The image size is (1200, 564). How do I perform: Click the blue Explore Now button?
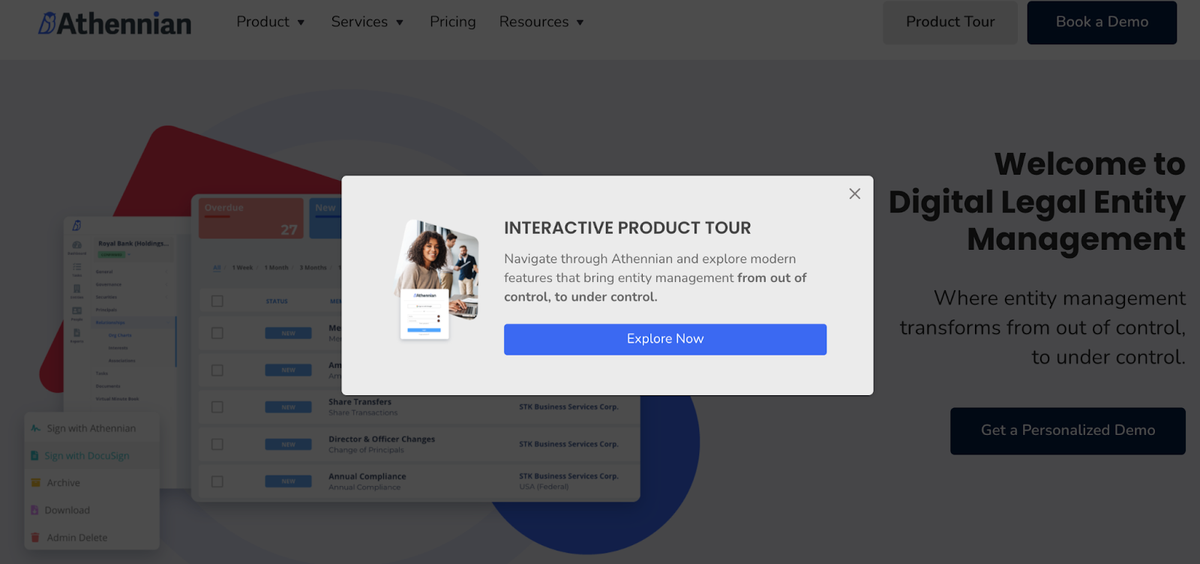[x=665, y=339]
